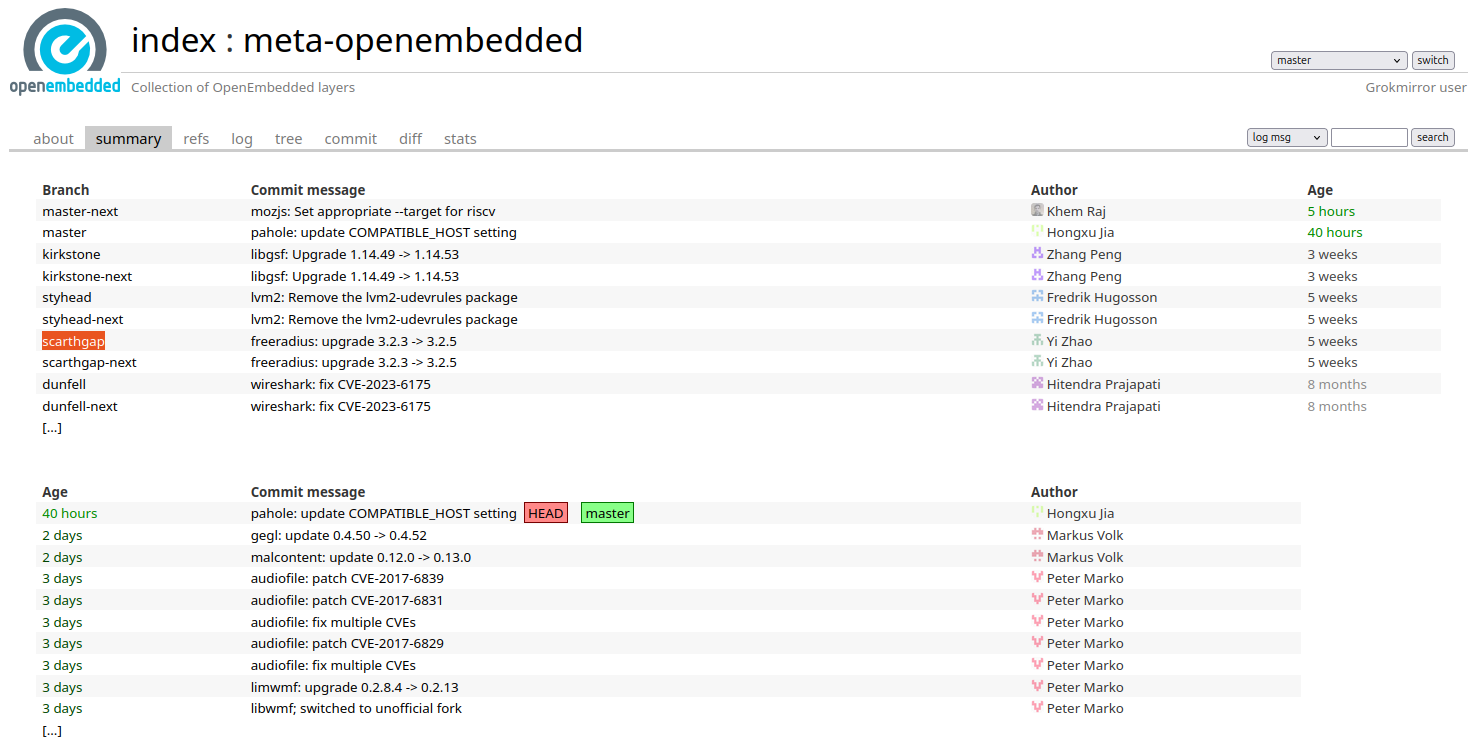Click the green master decoration label
The width and height of the screenshot is (1475, 749).
tap(607, 512)
